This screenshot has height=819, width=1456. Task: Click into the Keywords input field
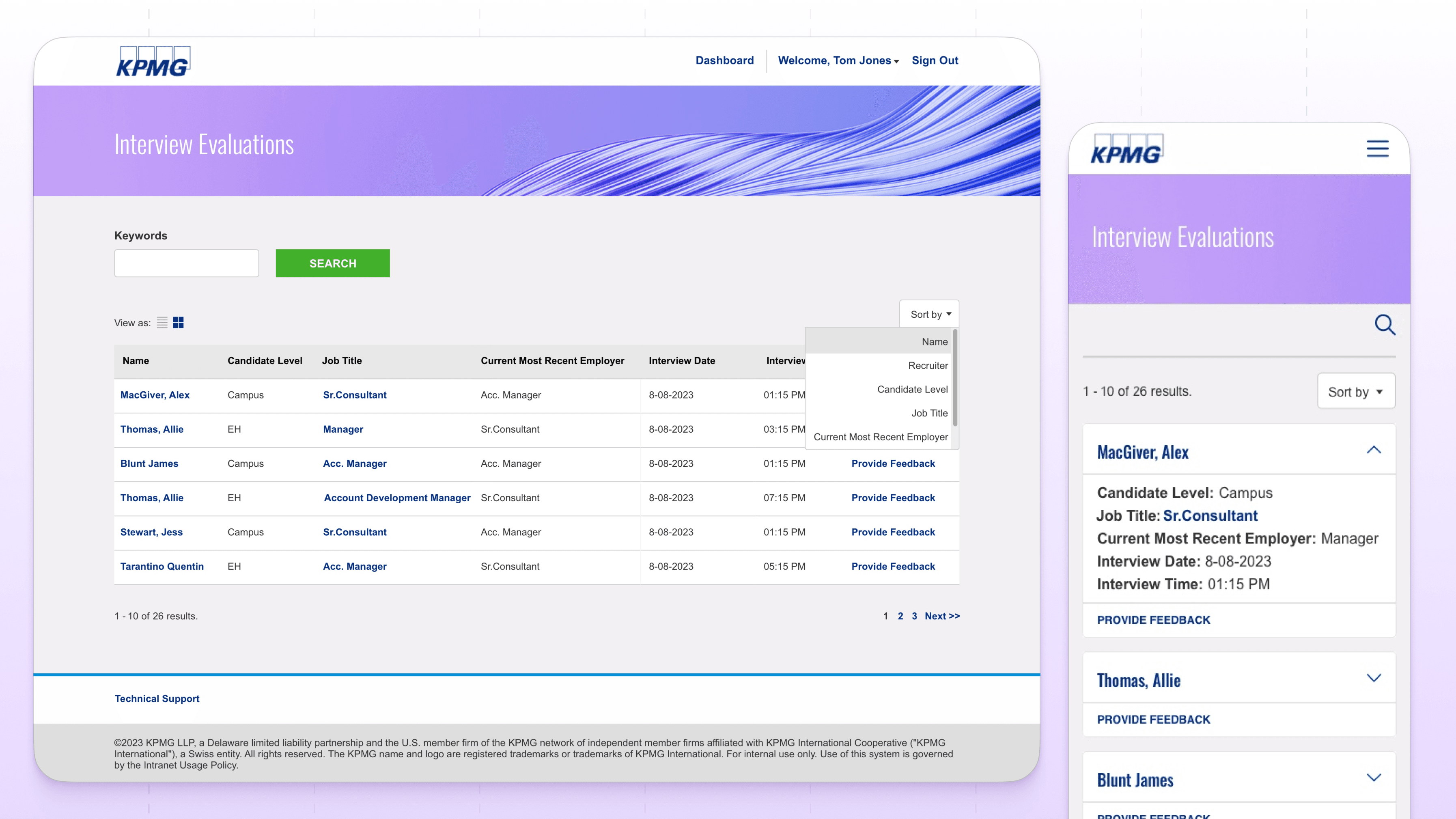(x=187, y=263)
